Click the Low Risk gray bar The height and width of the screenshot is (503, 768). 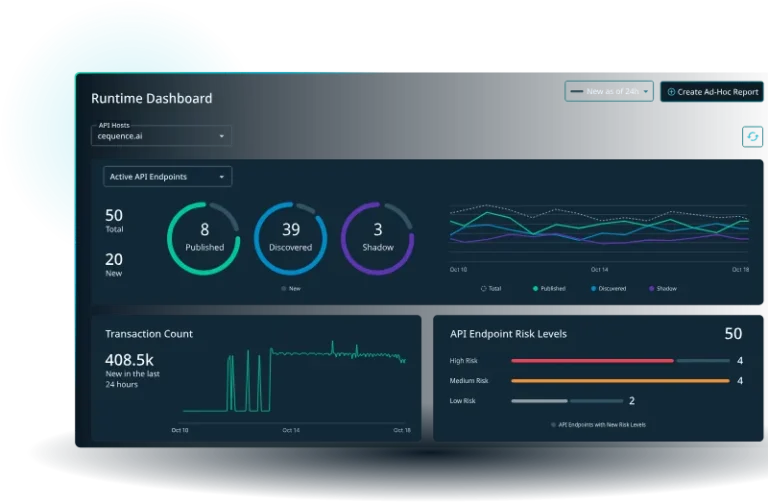pyautogui.click(x=539, y=401)
